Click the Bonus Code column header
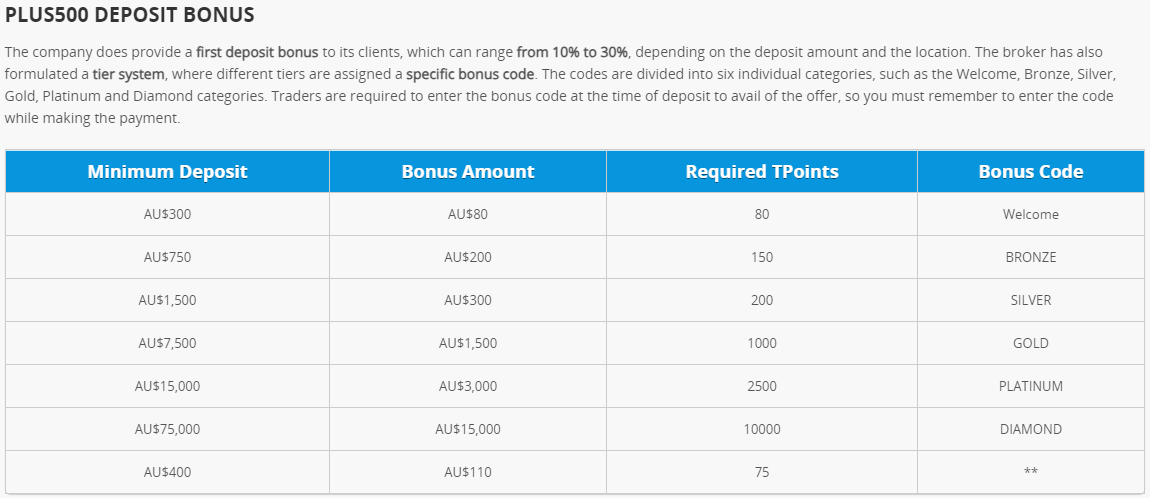Viewport: 1150px width, 498px height. coord(1031,172)
